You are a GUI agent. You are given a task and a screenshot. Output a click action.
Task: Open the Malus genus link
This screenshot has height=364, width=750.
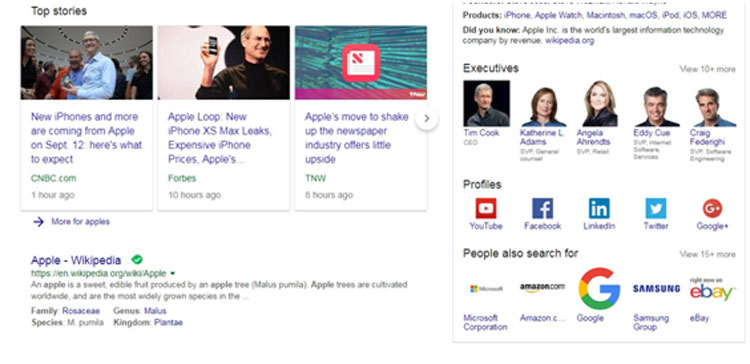155,311
